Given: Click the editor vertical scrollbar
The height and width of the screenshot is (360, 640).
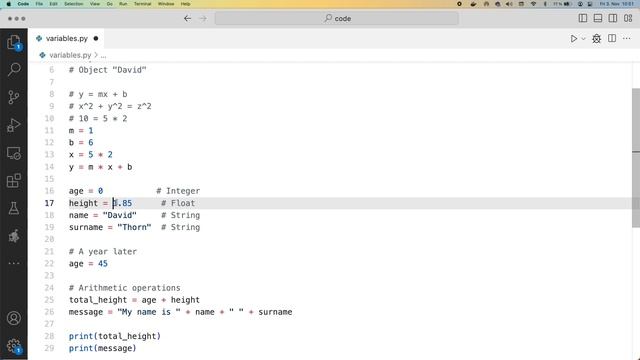Looking at the screenshot, I should pos(636,158).
